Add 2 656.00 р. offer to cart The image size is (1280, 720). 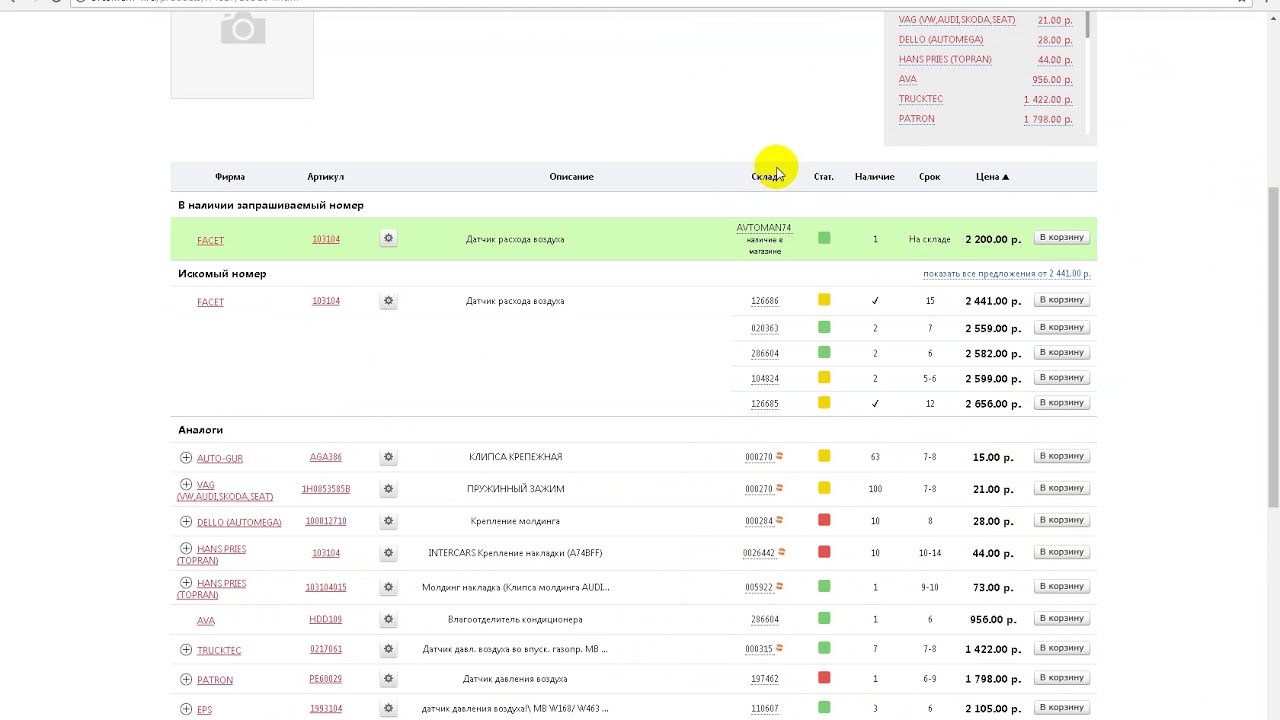(x=1061, y=402)
